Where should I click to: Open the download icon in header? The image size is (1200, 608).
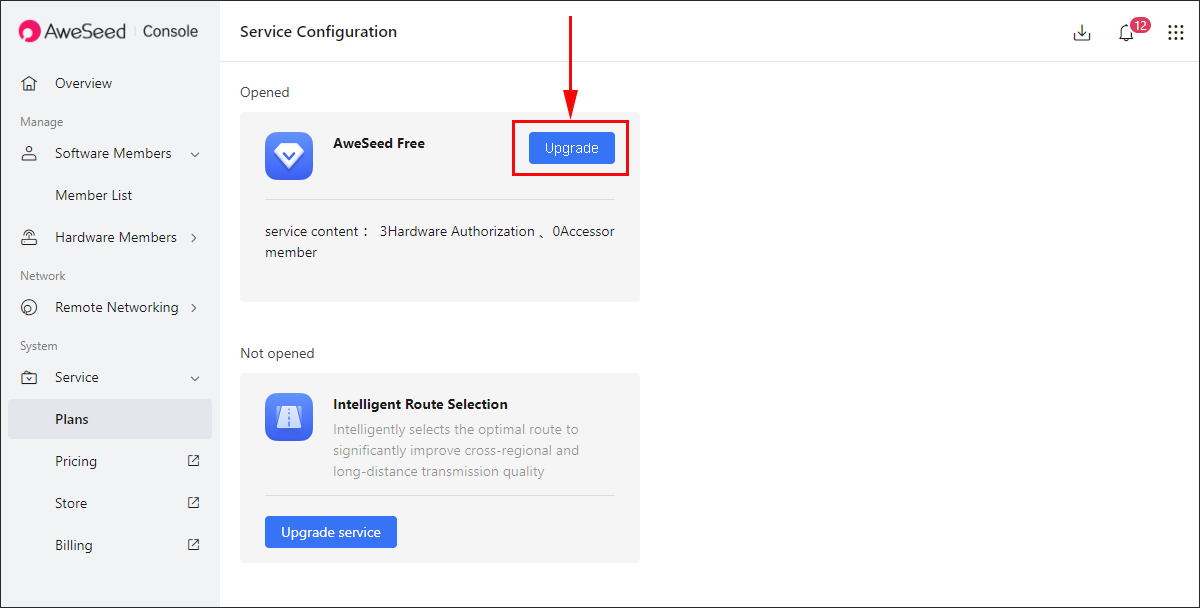pos(1081,32)
